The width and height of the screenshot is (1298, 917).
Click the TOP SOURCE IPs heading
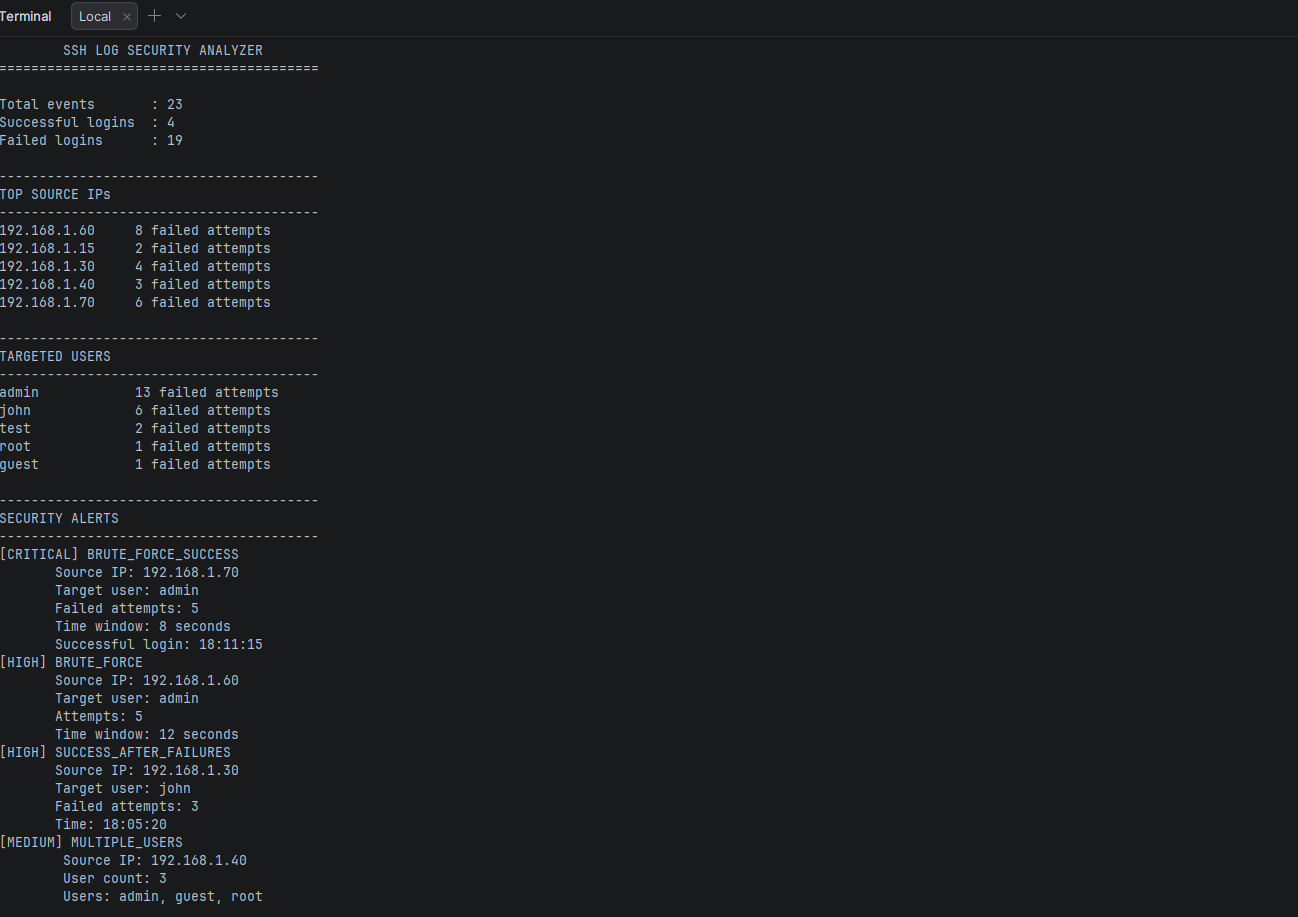point(55,194)
